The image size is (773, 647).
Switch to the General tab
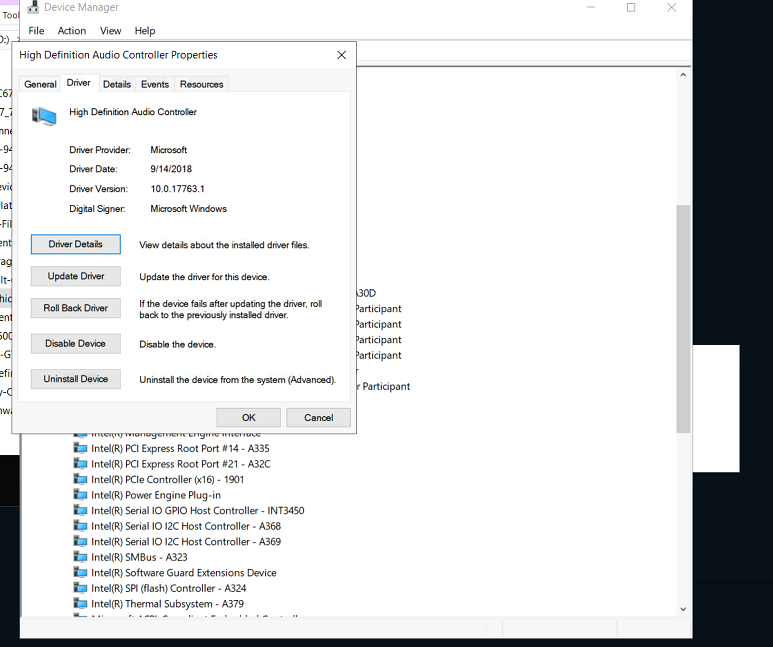40,84
